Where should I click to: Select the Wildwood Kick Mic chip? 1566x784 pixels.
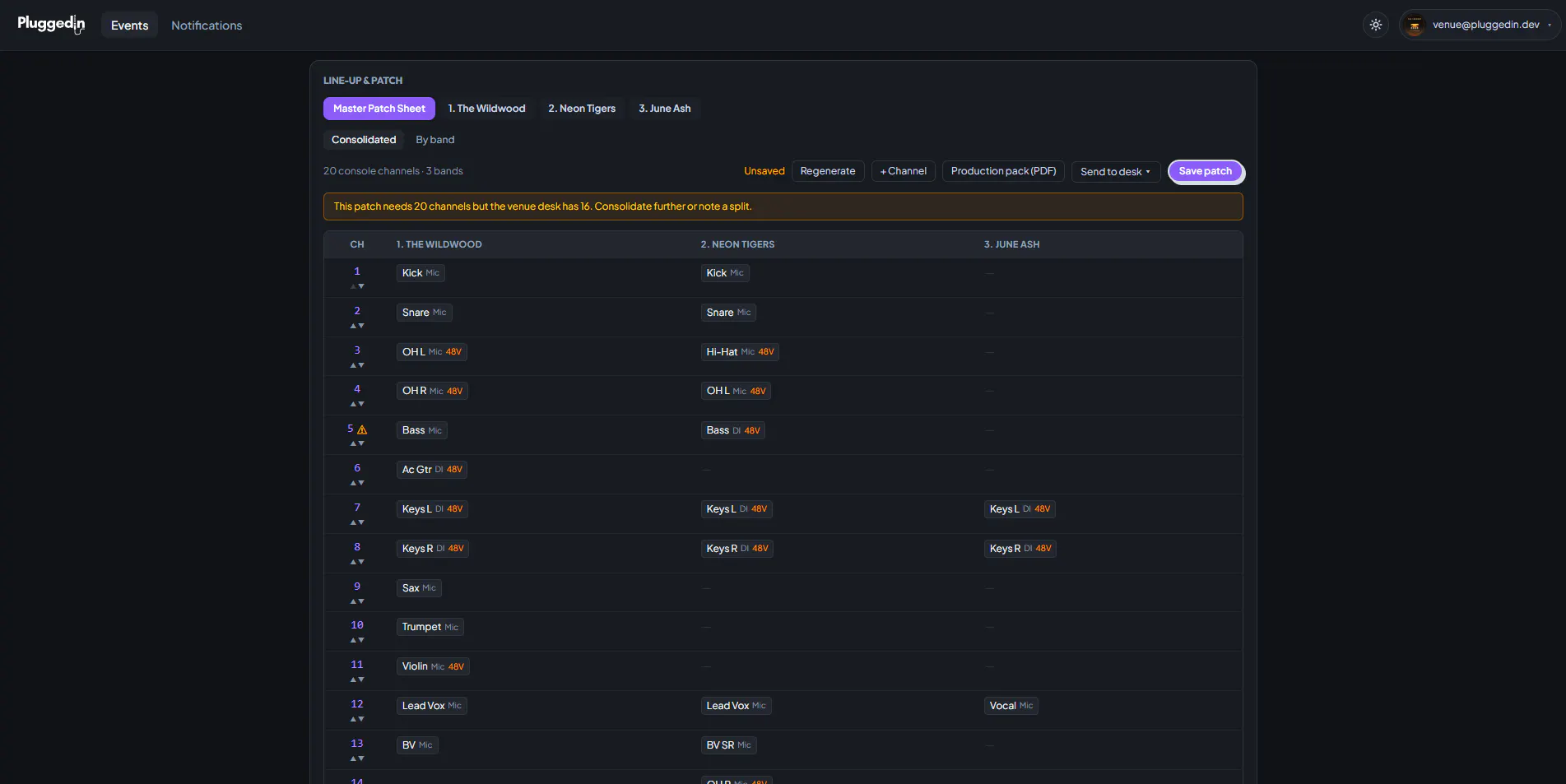[421, 273]
